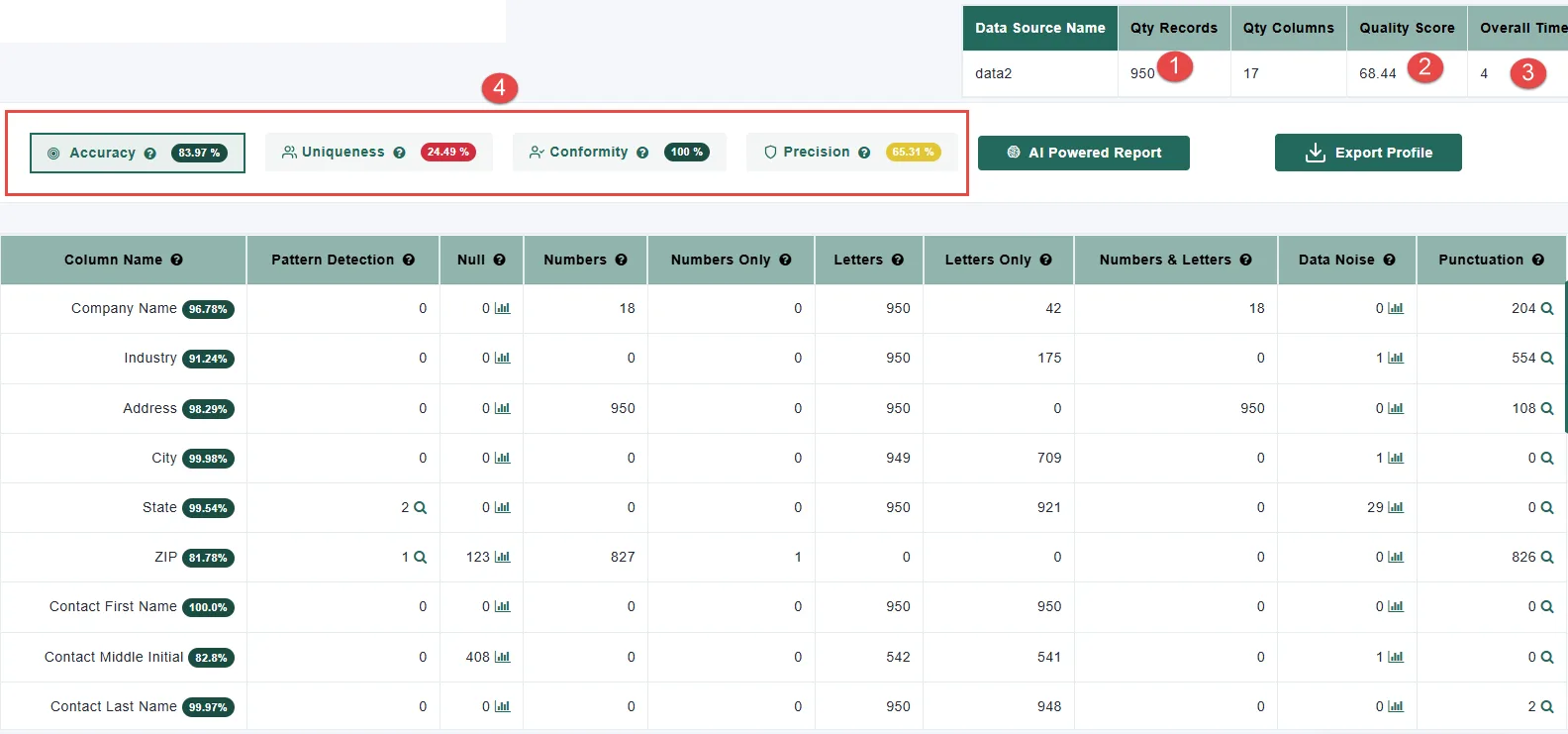The image size is (1568, 734).
Task: Click the Company Name 96.78% score badge
Action: pyautogui.click(x=208, y=309)
